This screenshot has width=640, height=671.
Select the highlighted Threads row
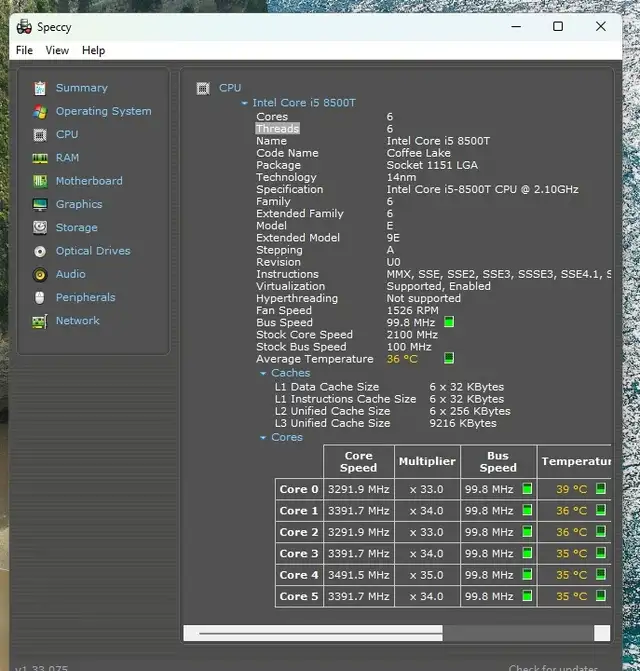(x=278, y=128)
